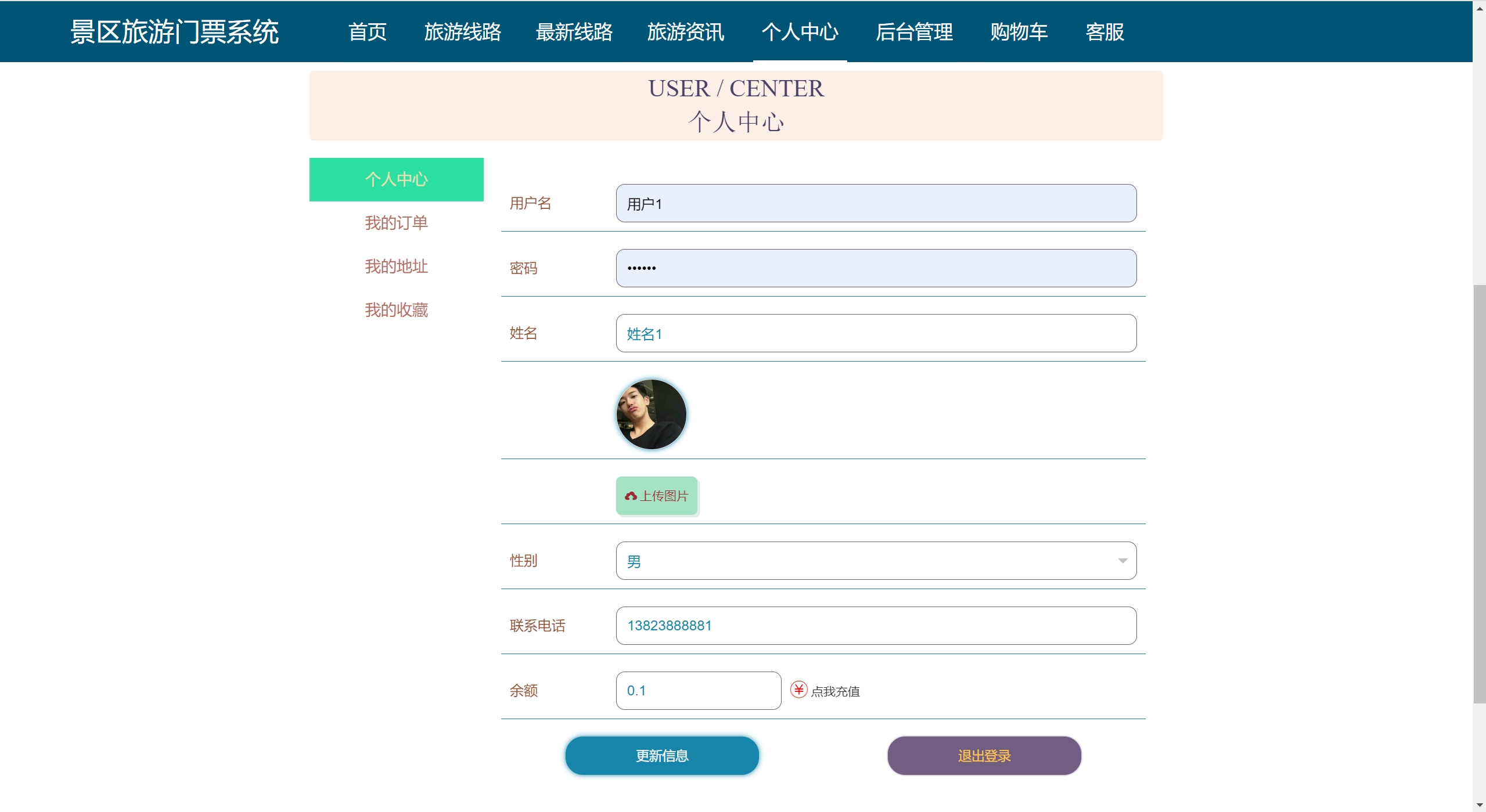Click the cloud upload icon
1486x812 pixels.
tap(631, 496)
